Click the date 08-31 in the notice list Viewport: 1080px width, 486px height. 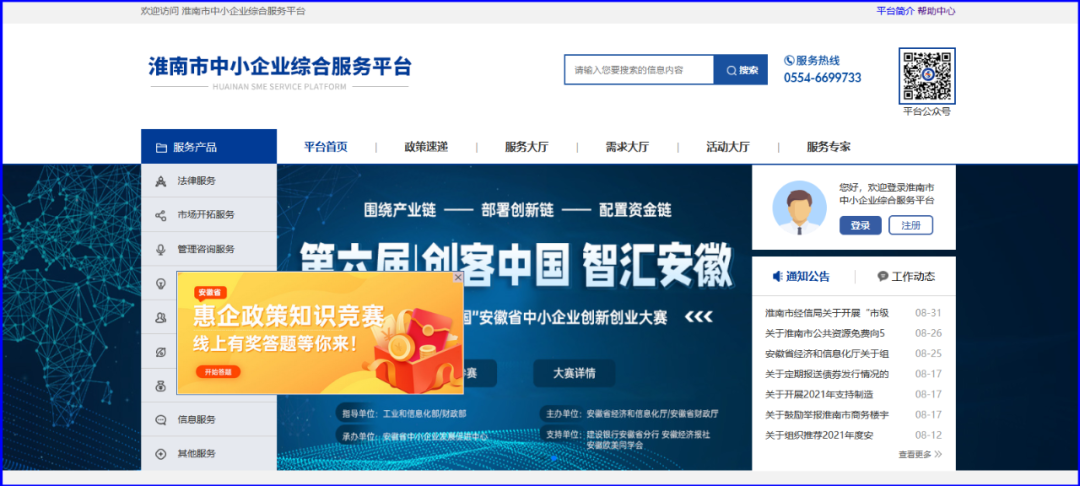coord(928,313)
